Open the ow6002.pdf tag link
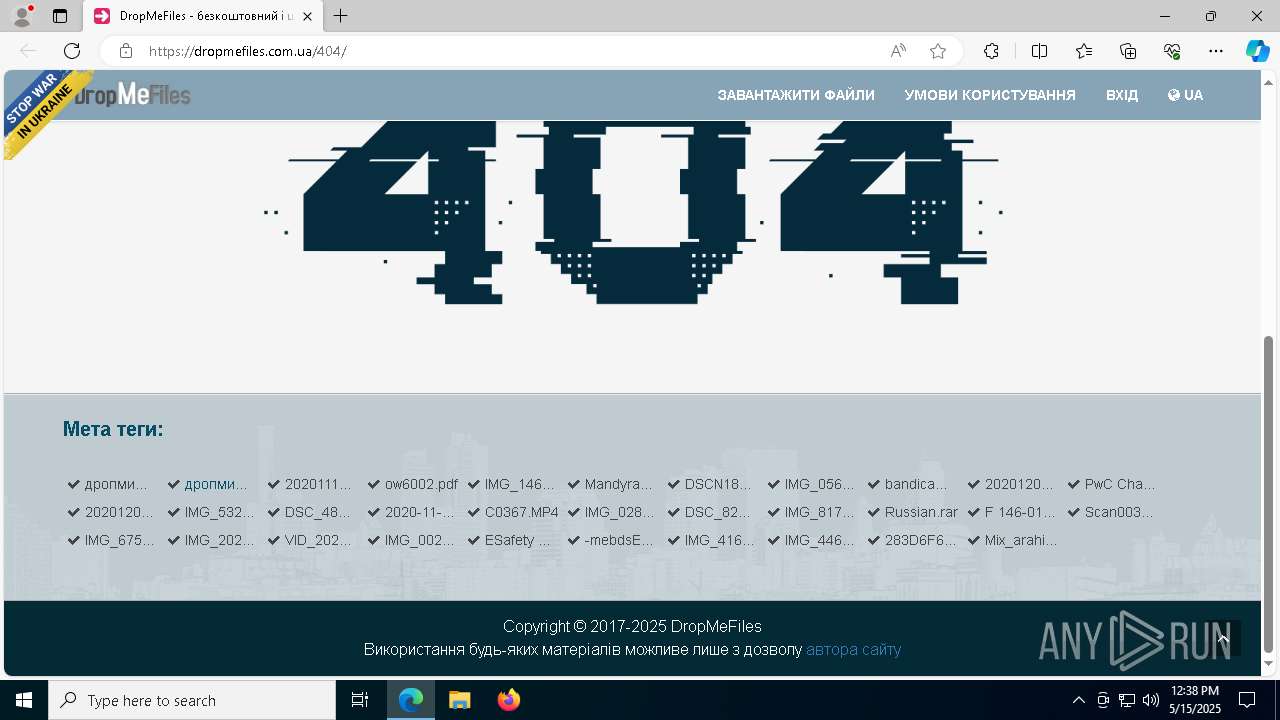The height and width of the screenshot is (720, 1280). pos(421,484)
